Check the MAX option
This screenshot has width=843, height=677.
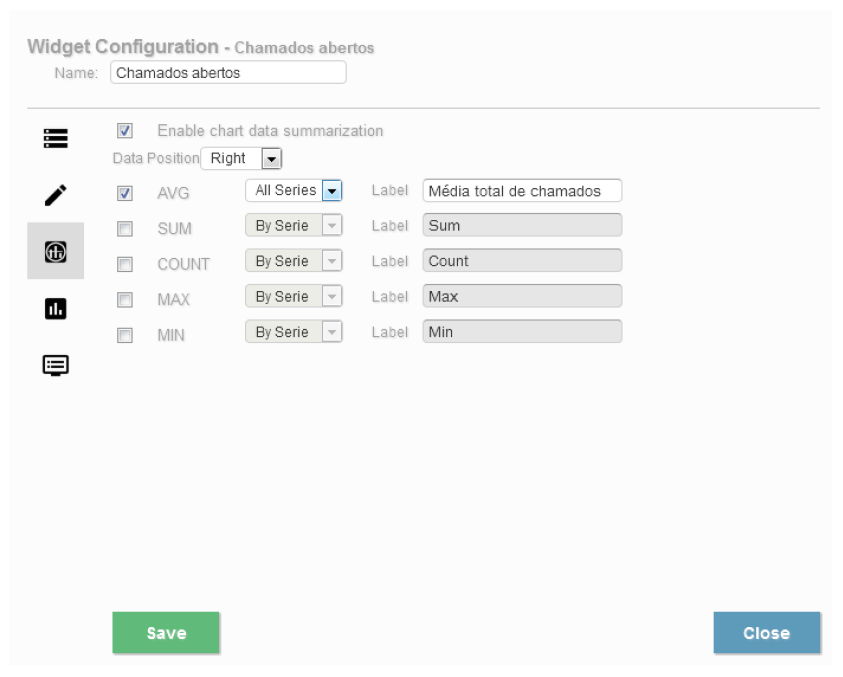[125, 300]
